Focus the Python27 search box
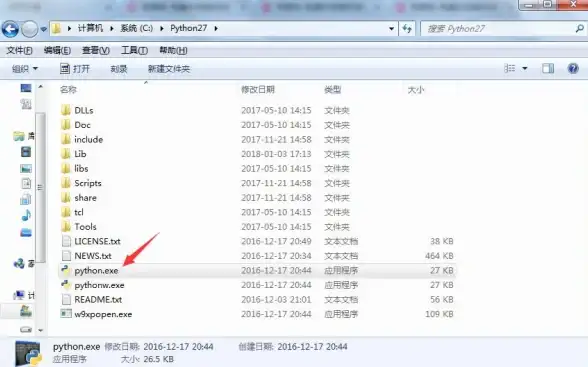 tap(499, 28)
